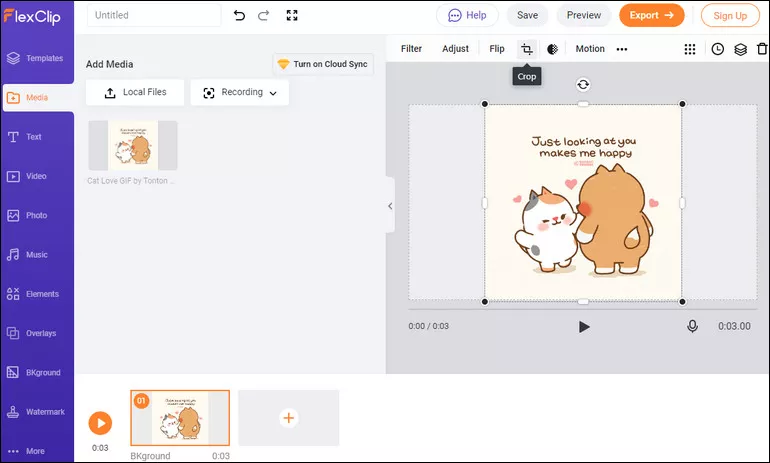Viewport: 770px width, 463px height.
Task: Save the project
Action: point(527,15)
